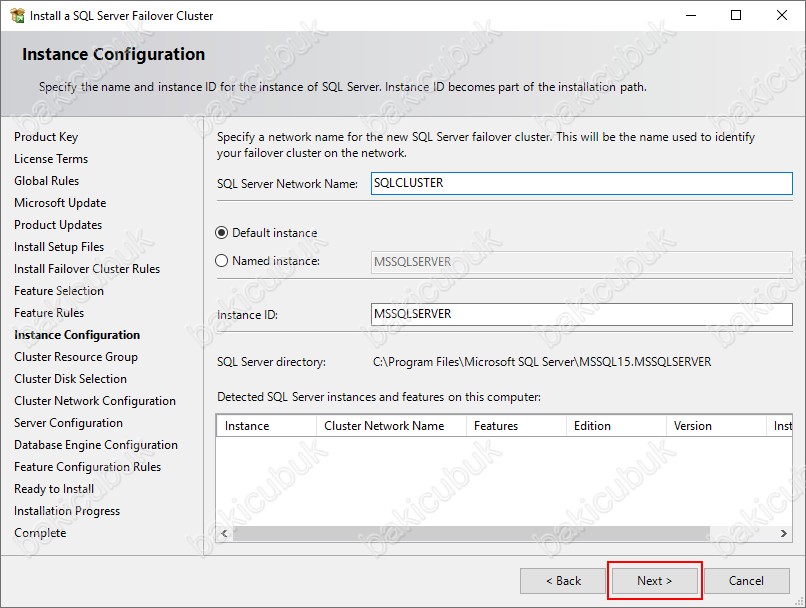Select the Microsoft Update step
806x608 pixels.
(60, 203)
